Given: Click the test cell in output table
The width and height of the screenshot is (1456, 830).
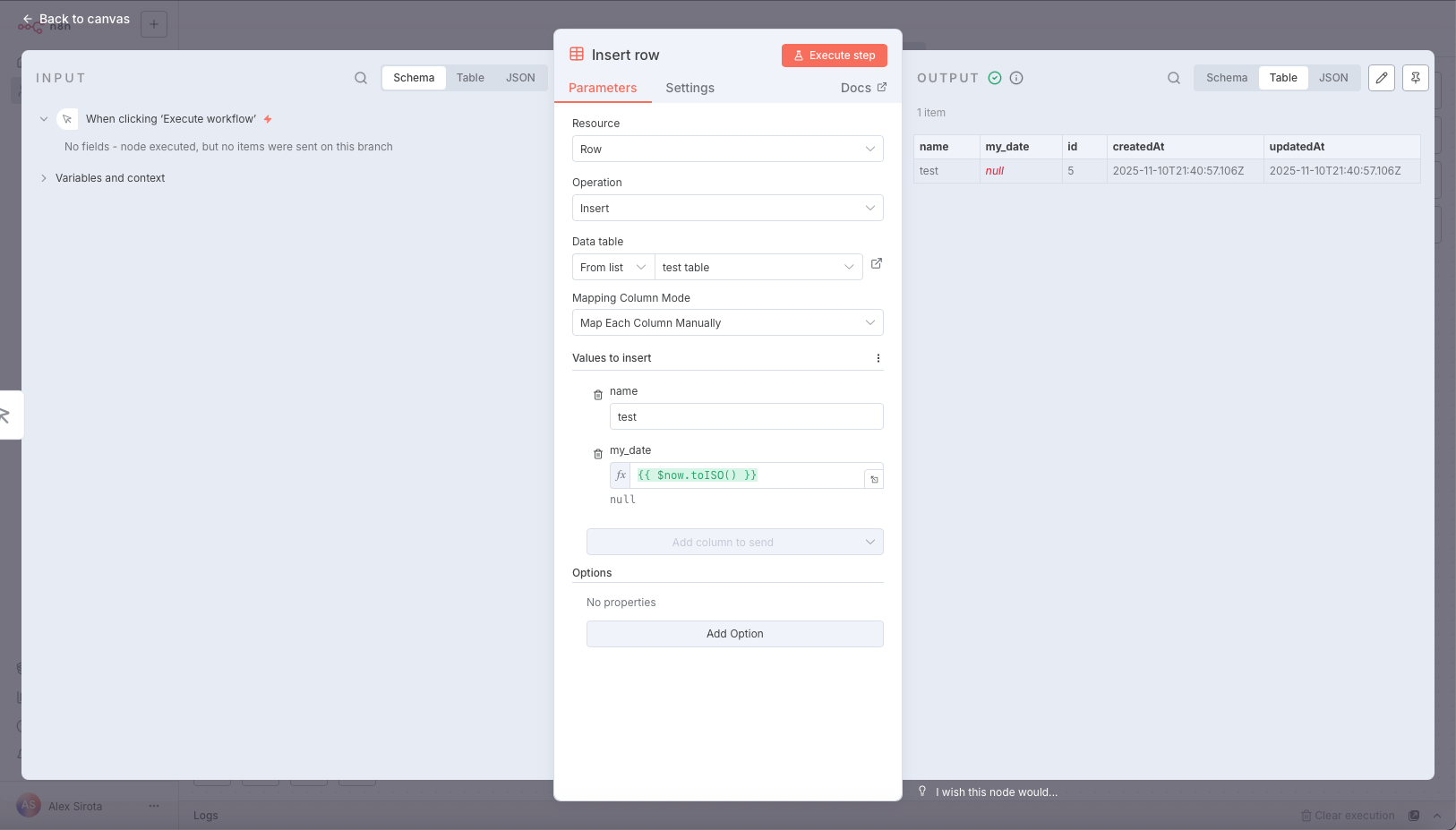Looking at the screenshot, I should pyautogui.click(x=946, y=171).
